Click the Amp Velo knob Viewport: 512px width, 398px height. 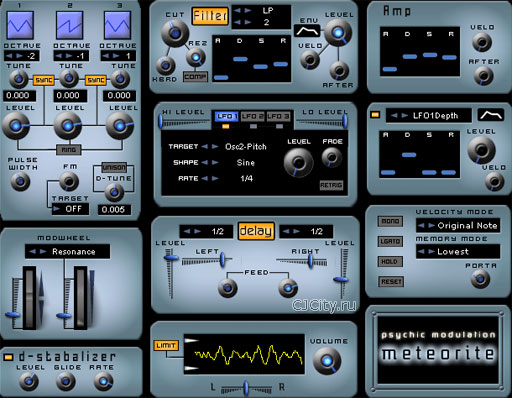tap(482, 42)
